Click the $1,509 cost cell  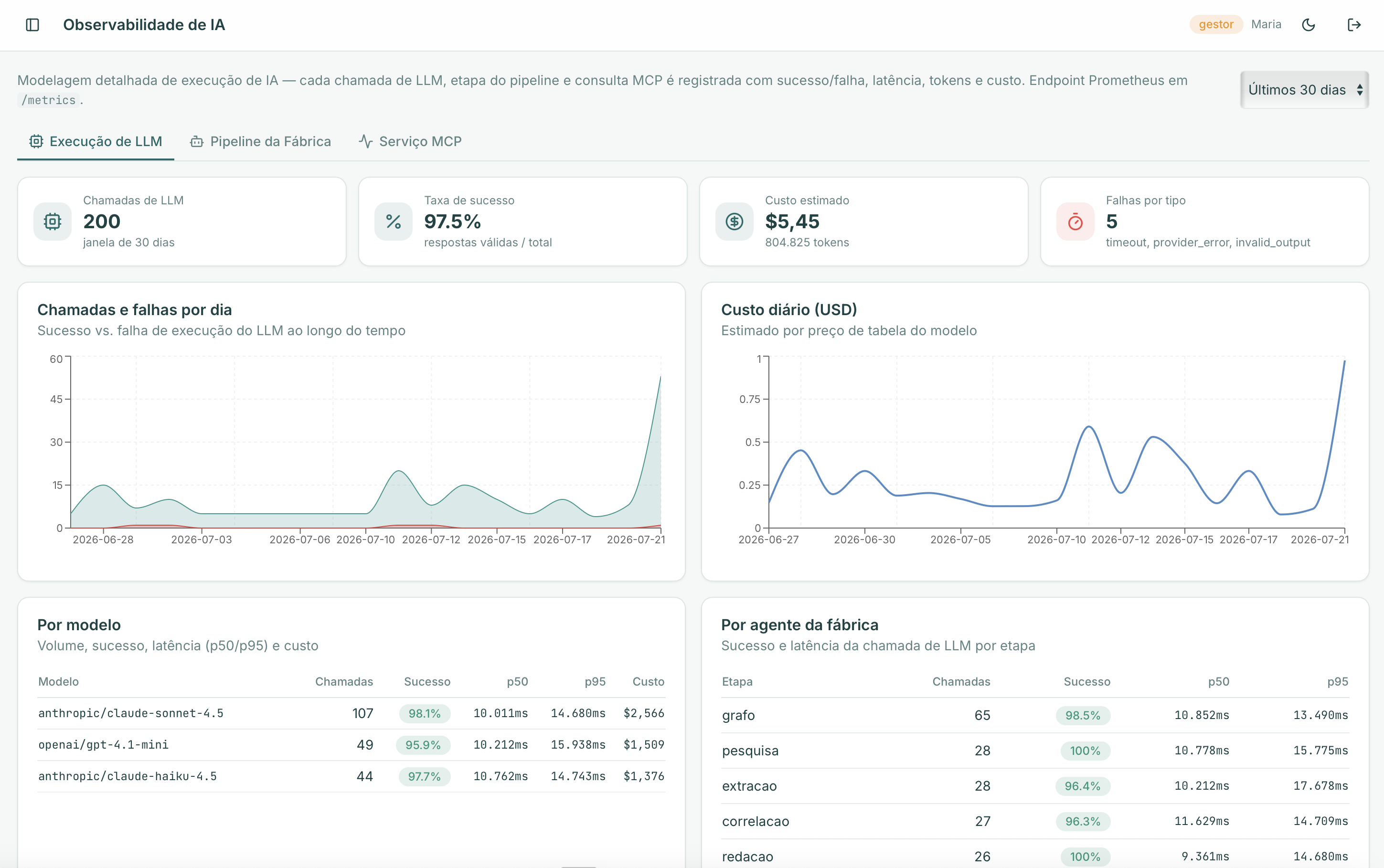[644, 744]
